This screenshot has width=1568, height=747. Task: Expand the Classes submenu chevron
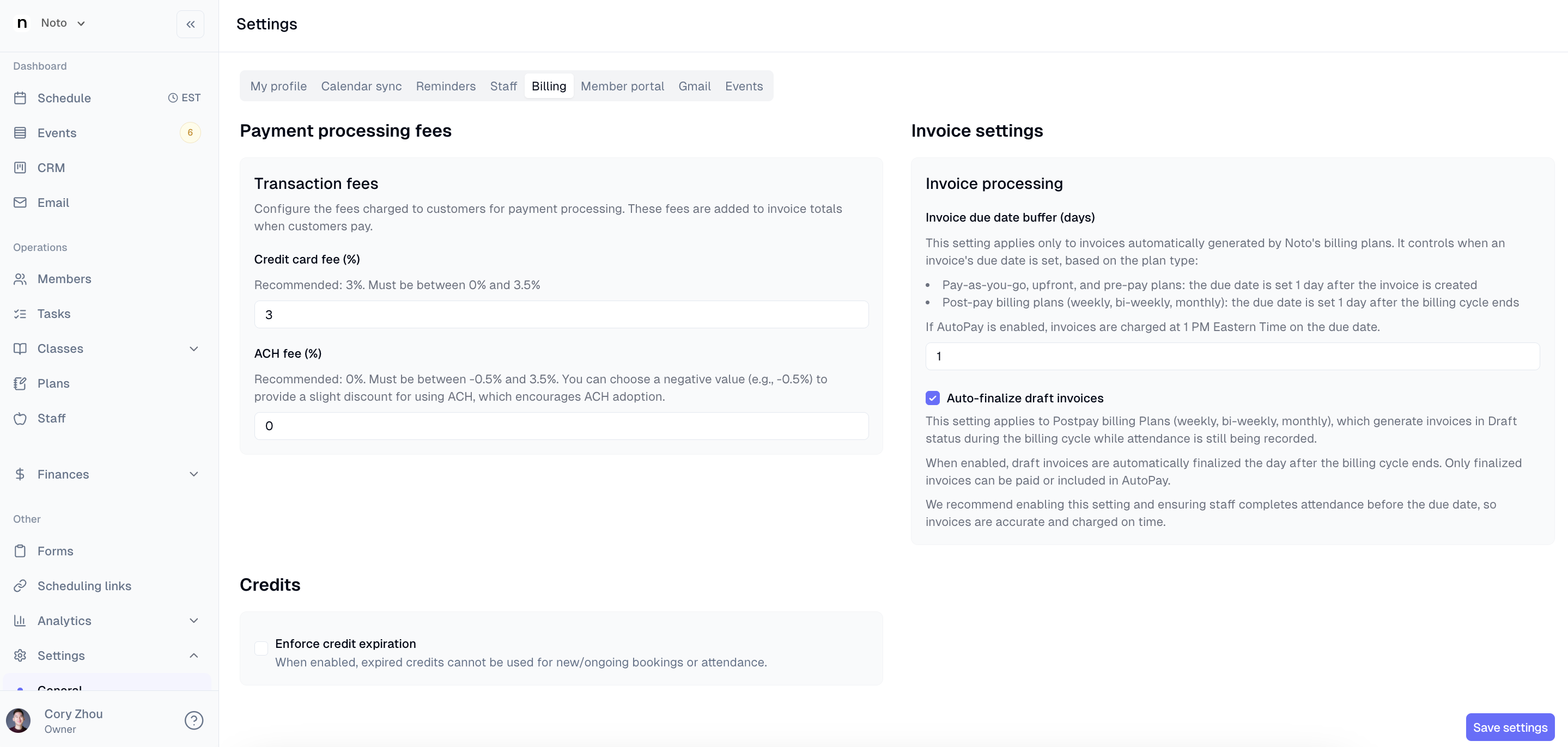193,348
